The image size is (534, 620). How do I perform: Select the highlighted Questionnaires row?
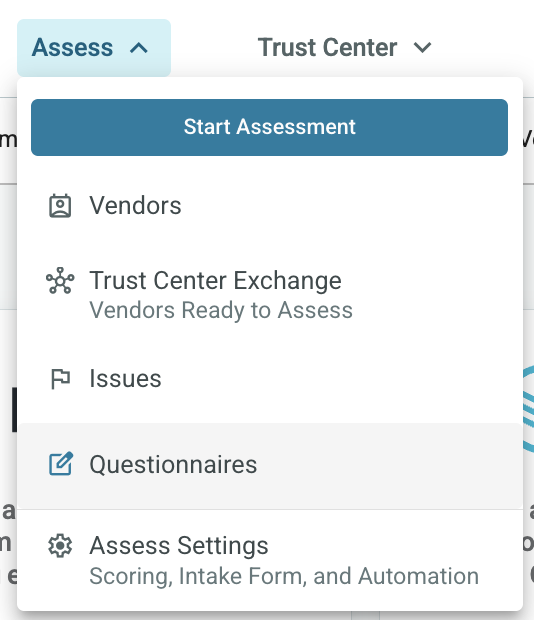[270, 466]
